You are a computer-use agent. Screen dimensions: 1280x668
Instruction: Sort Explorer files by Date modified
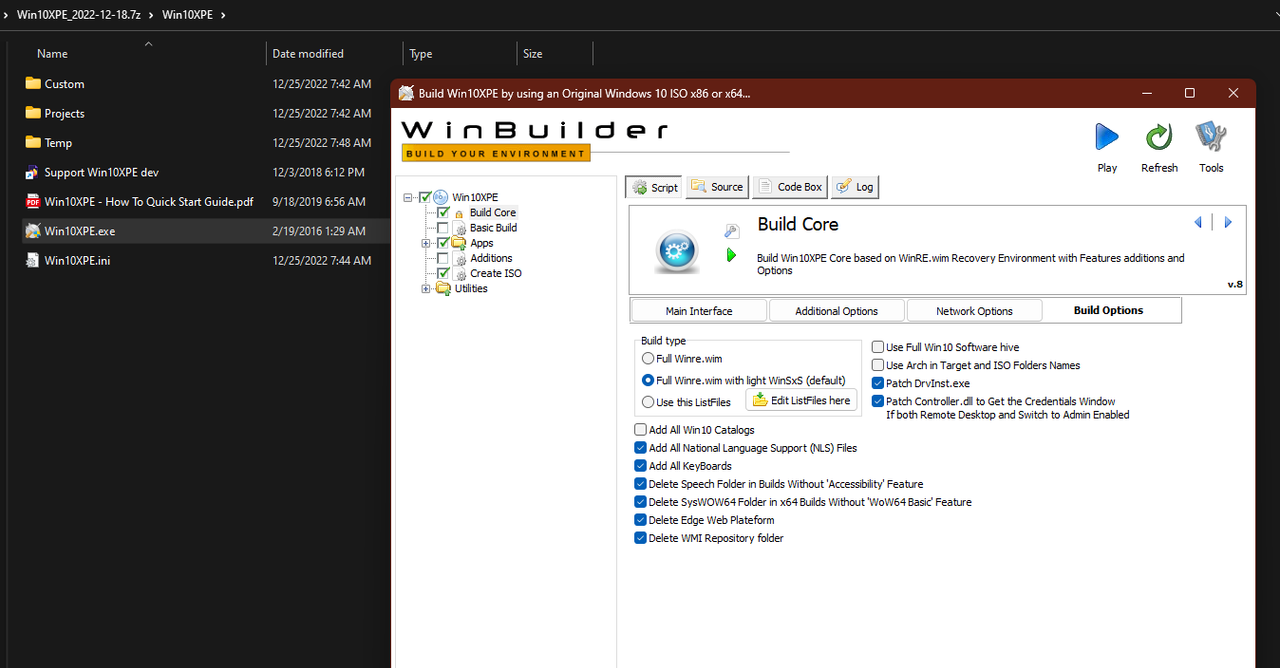click(x=308, y=54)
